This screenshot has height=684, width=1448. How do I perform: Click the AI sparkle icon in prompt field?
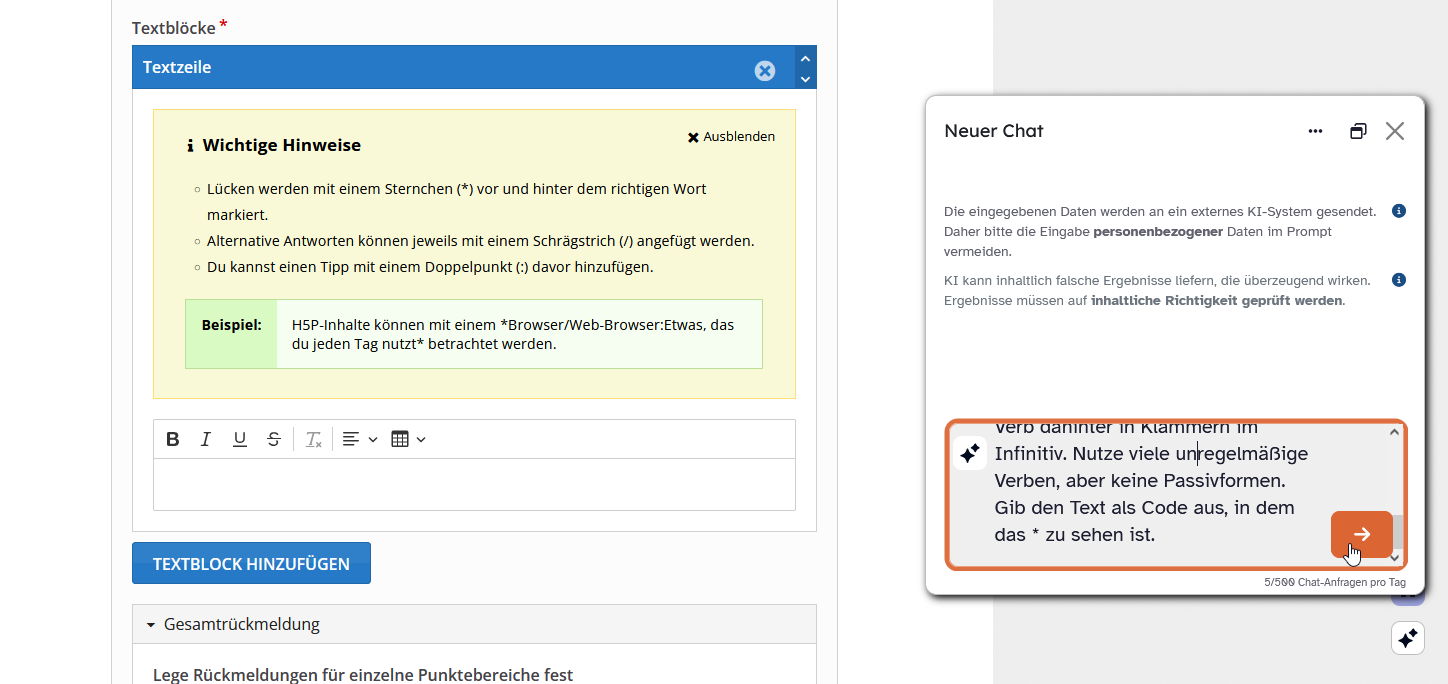click(x=969, y=453)
